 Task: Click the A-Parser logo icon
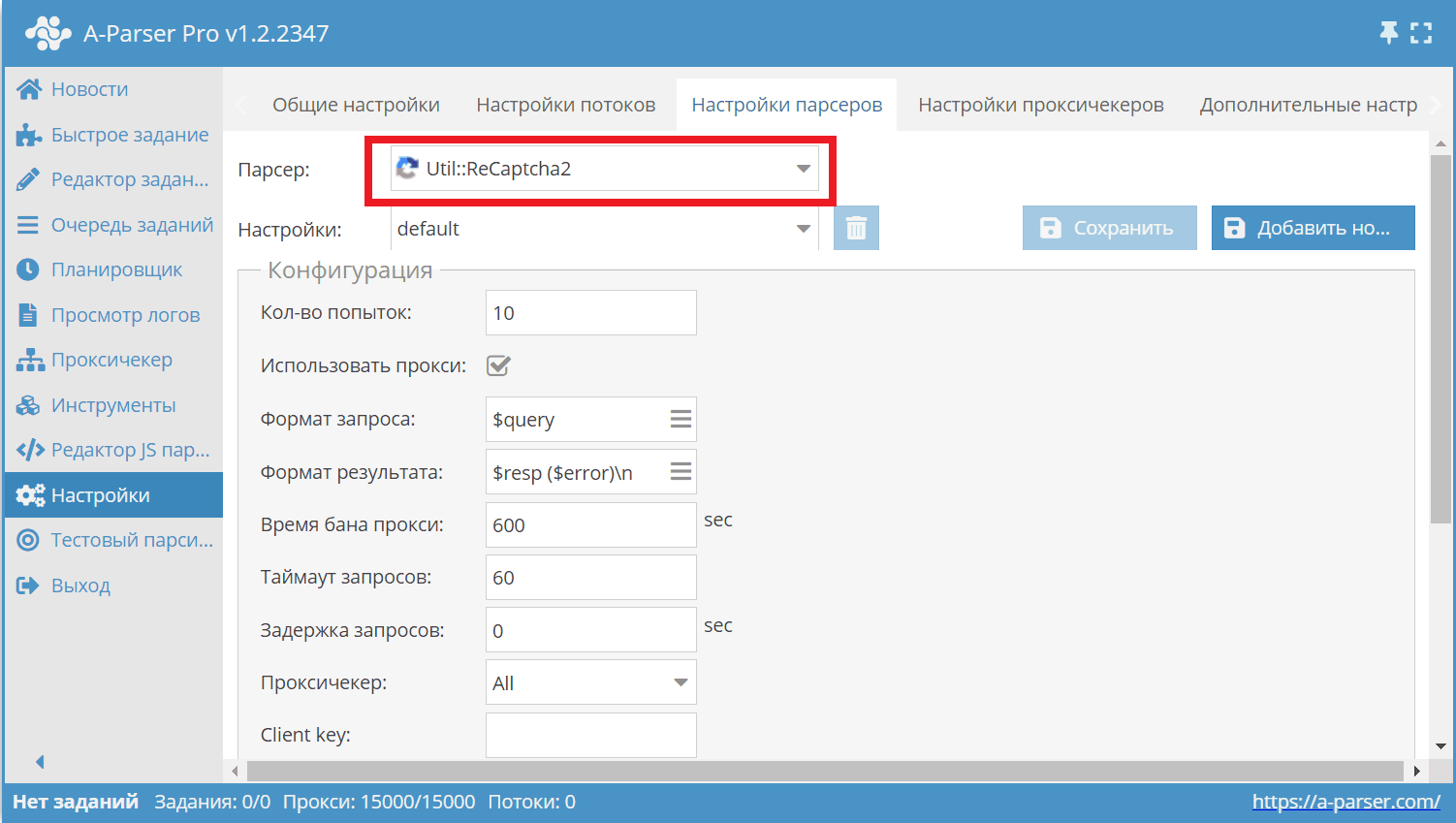tap(48, 33)
